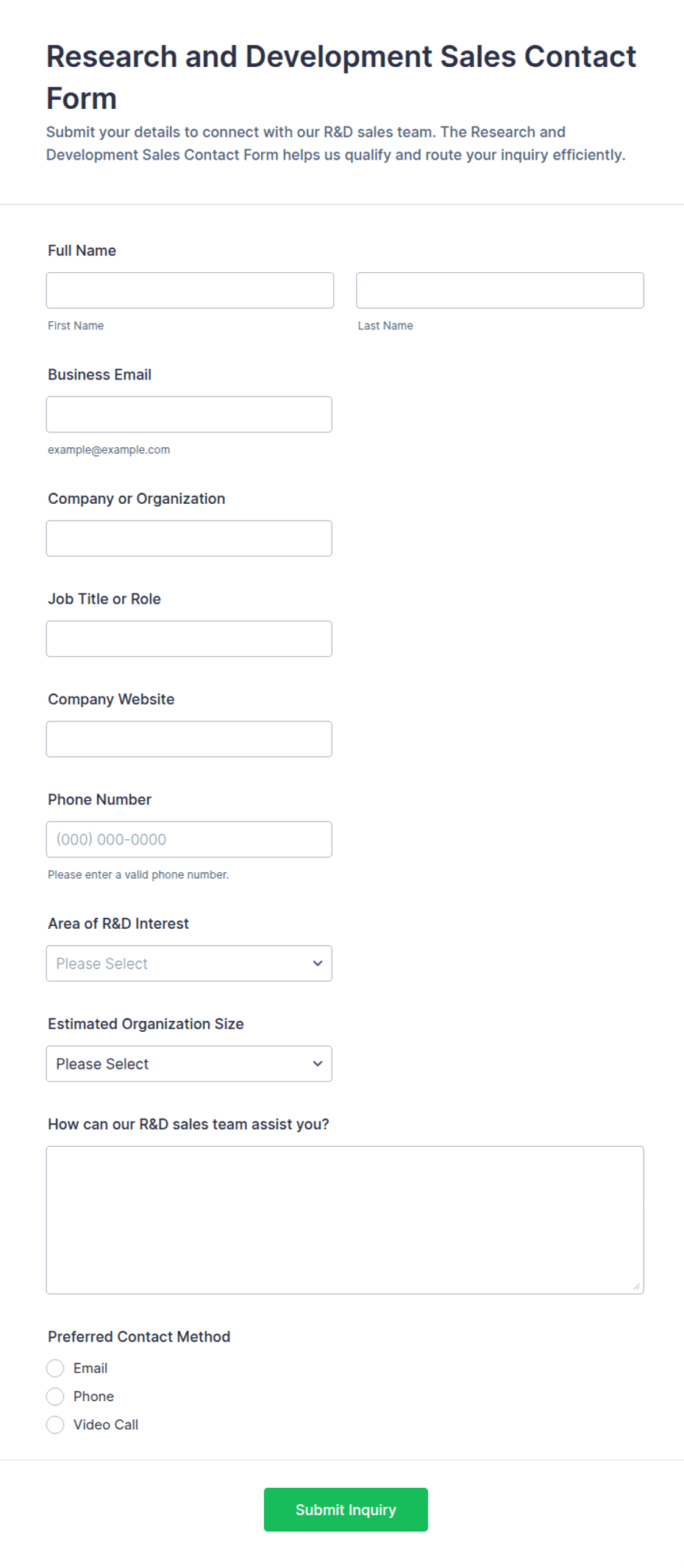Click the Video Call option label text

coord(106,1425)
